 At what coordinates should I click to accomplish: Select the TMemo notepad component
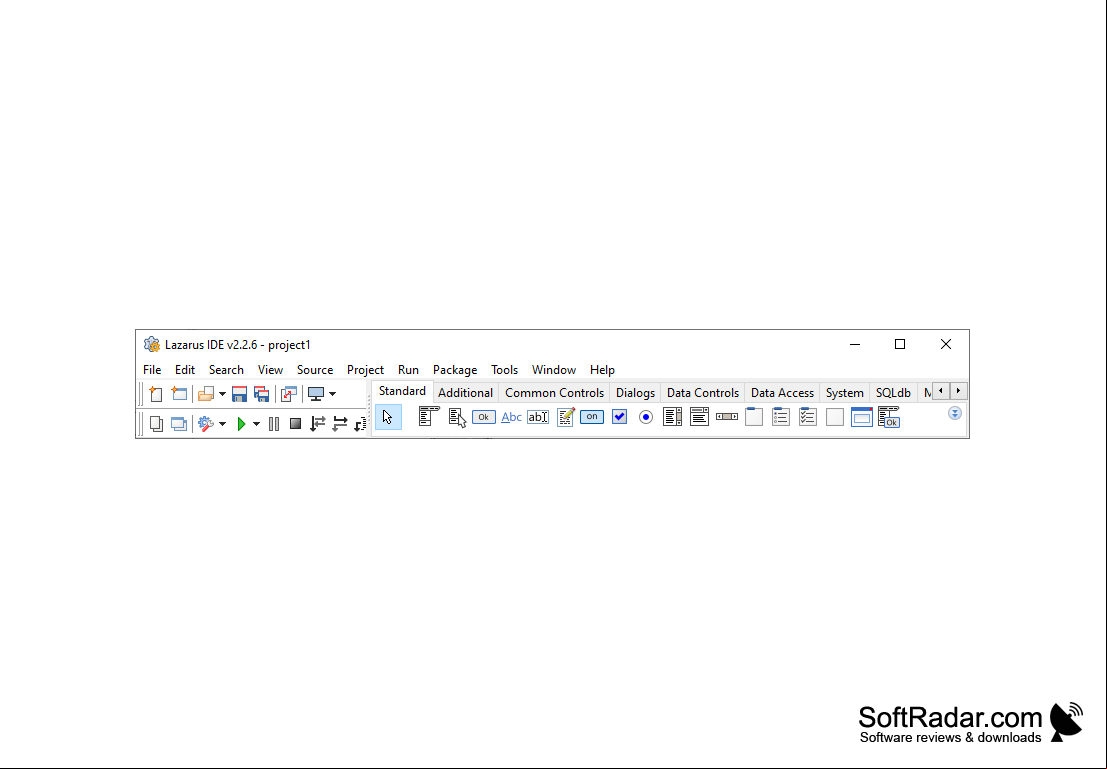pos(566,417)
